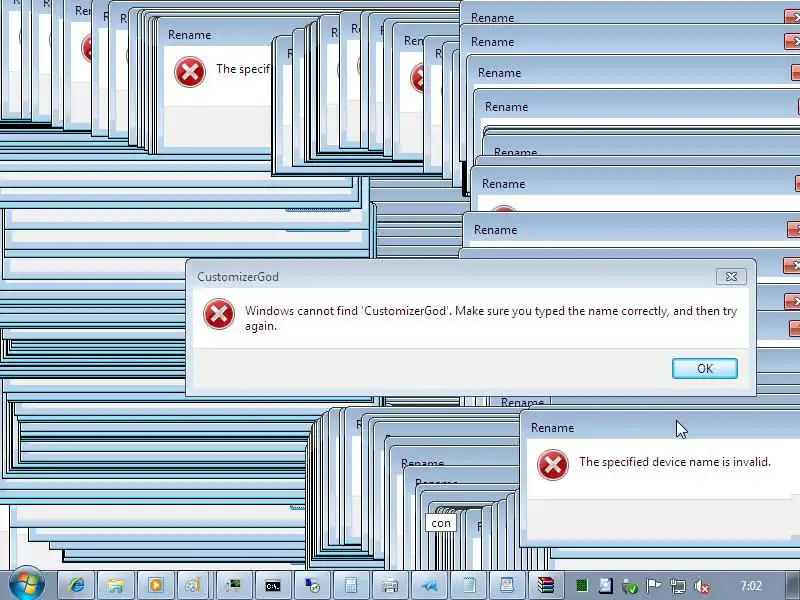Image resolution: width=800 pixels, height=600 pixels.
Task: Click error icon in 'device name is invalid' dialog
Action: (553, 465)
